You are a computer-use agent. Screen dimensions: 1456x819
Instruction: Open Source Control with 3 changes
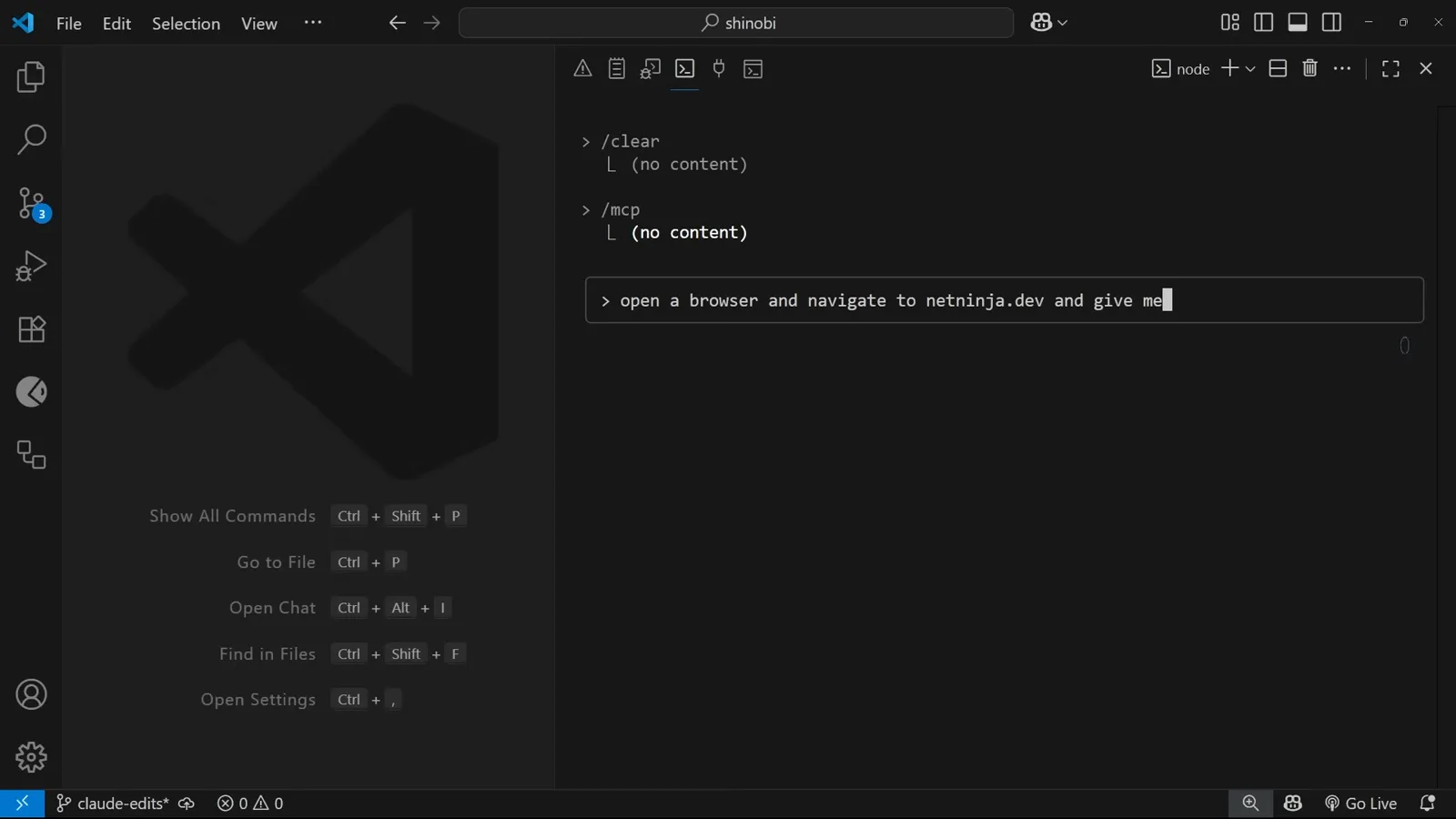[x=31, y=204]
